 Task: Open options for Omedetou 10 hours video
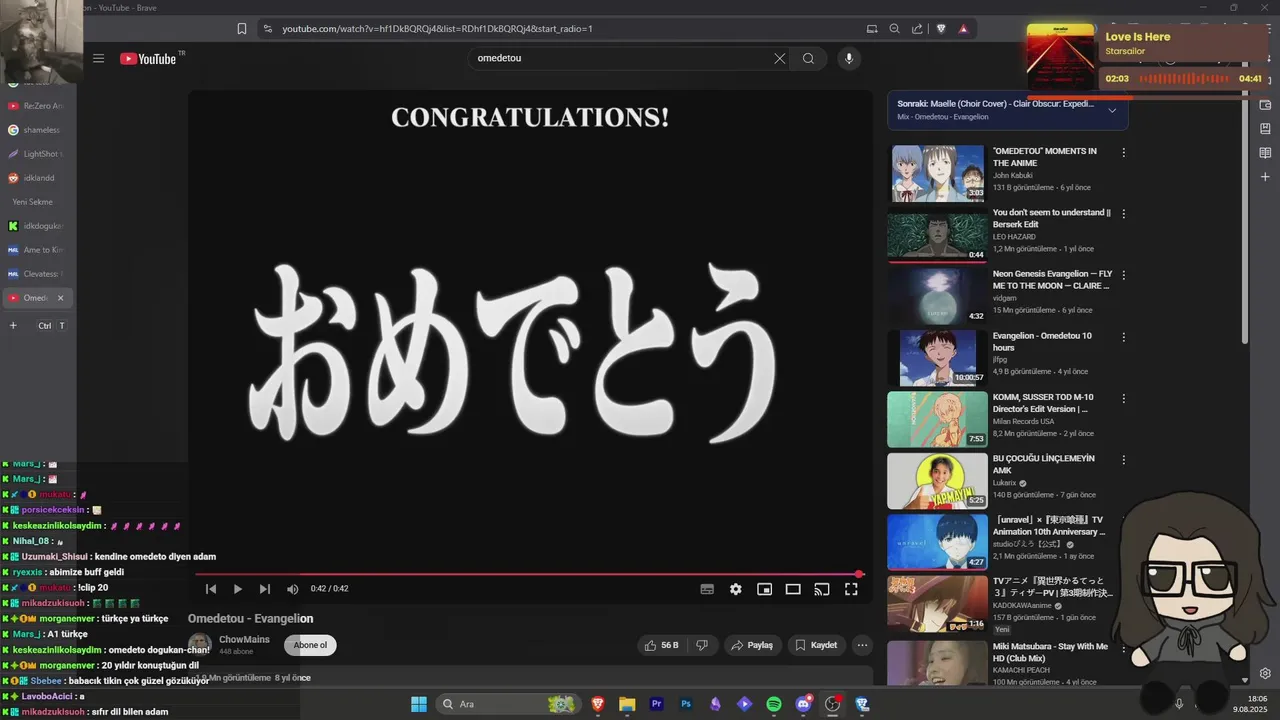[x=1124, y=337]
